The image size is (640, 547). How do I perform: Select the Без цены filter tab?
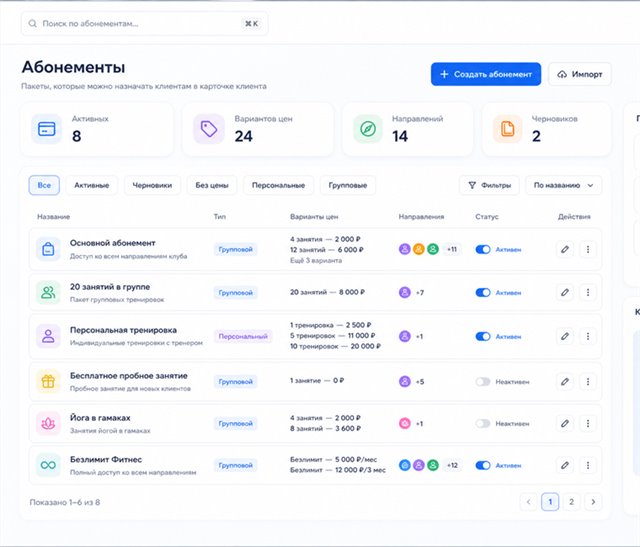tap(212, 185)
